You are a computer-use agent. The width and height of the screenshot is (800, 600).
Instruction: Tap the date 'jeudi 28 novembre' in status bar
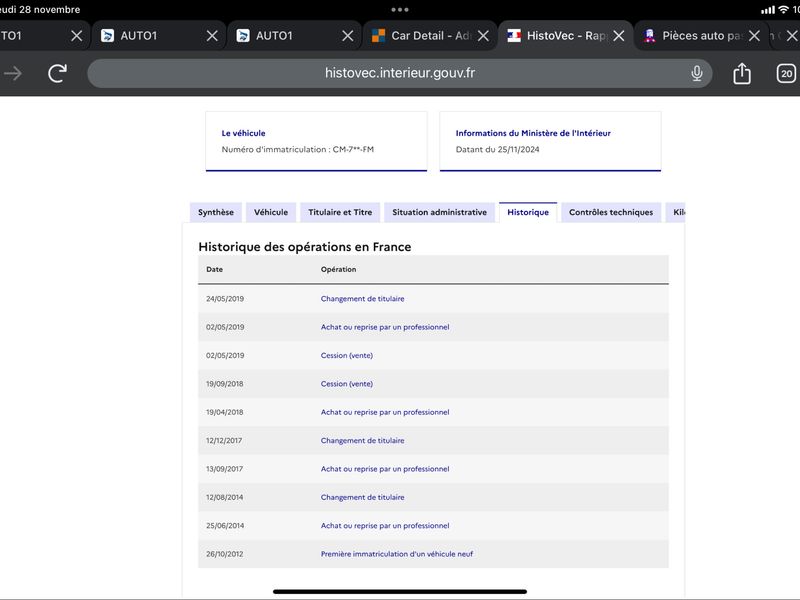(x=40, y=9)
